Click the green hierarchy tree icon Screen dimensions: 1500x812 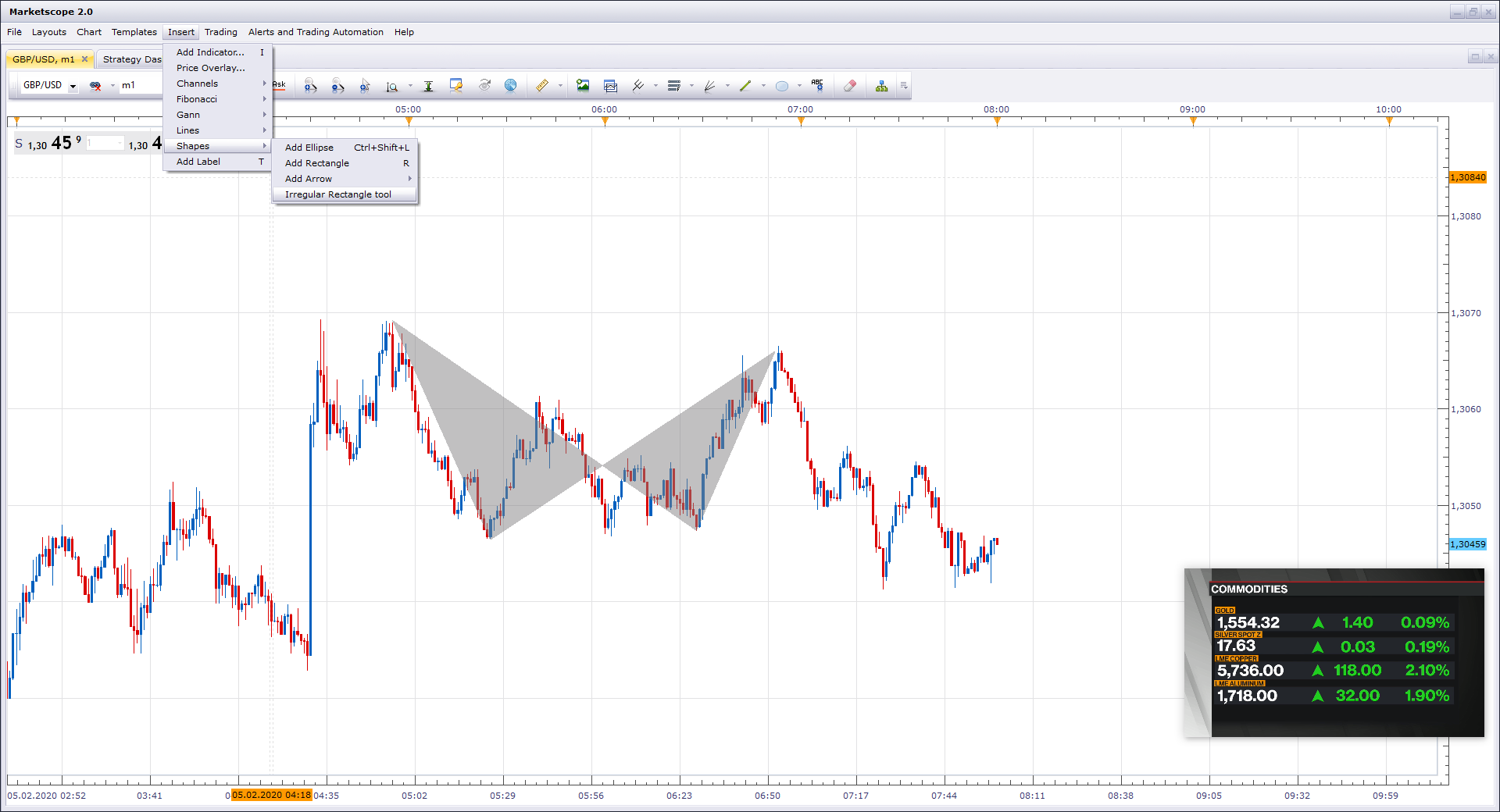(x=881, y=85)
